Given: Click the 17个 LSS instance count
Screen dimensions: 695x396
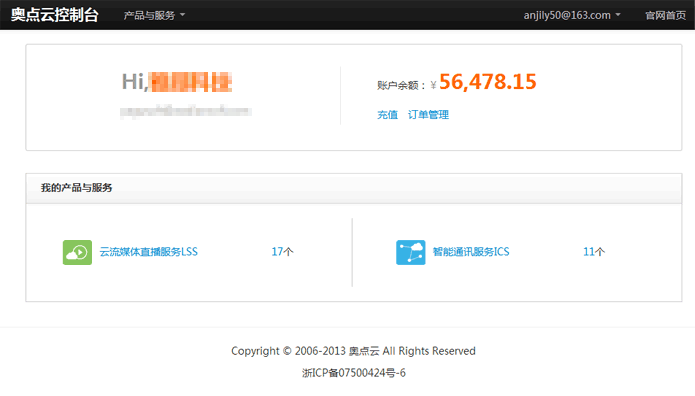Looking at the screenshot, I should [x=282, y=252].
